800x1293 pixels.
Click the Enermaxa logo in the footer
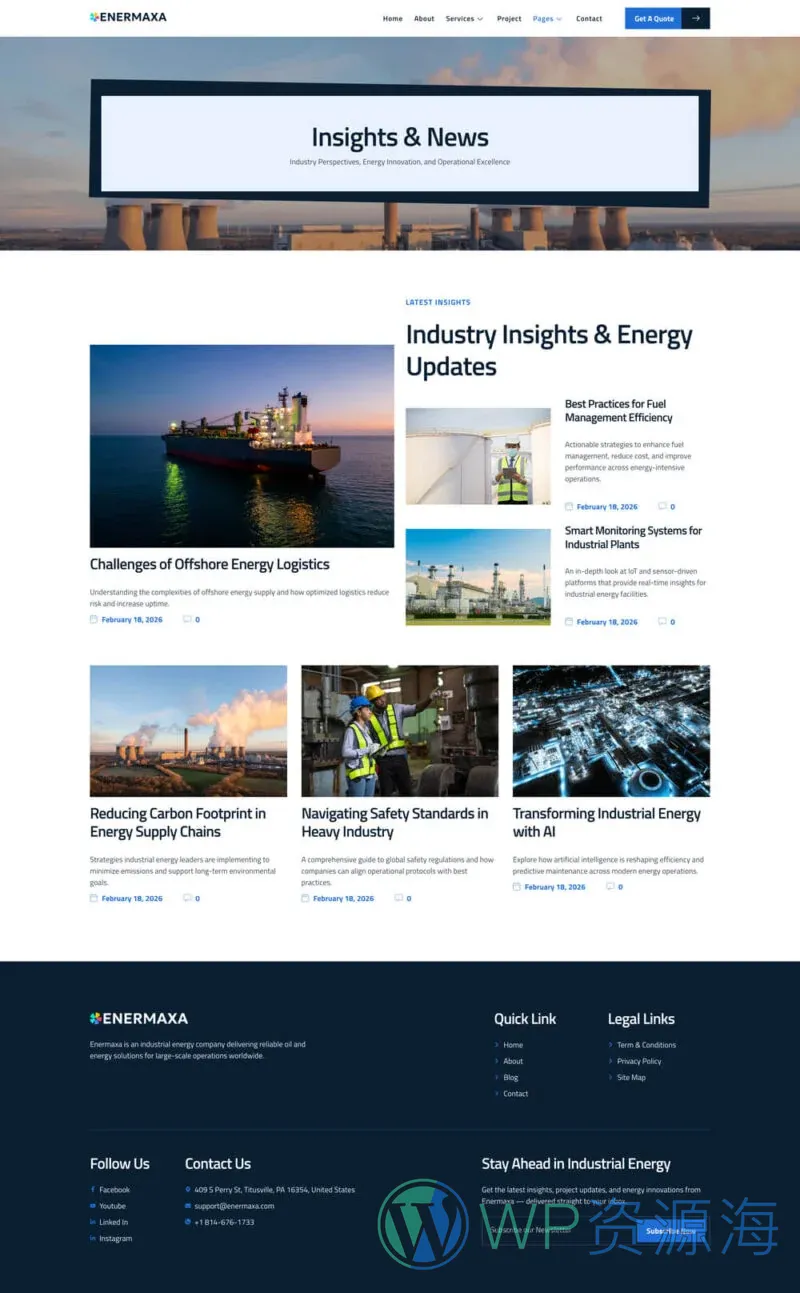[x=139, y=1018]
